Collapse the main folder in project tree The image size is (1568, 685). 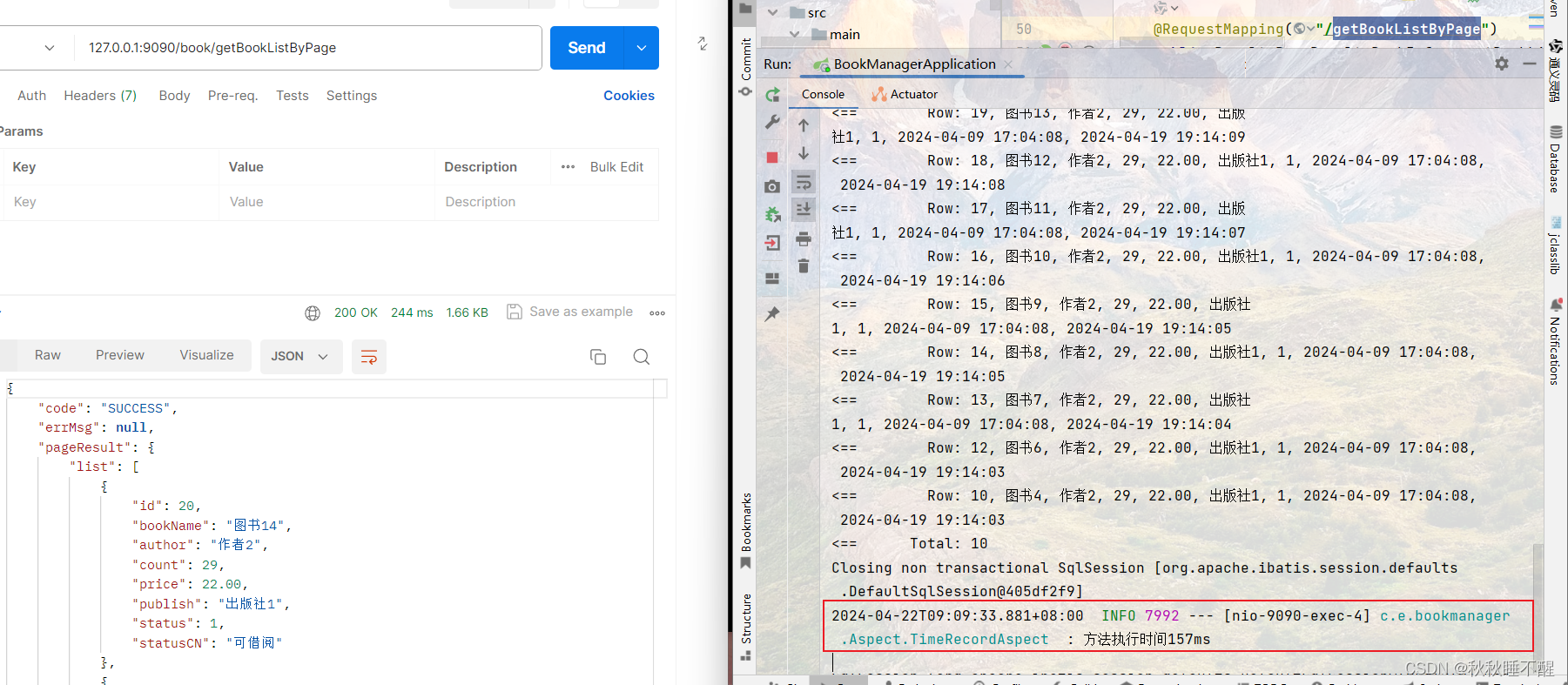point(795,34)
